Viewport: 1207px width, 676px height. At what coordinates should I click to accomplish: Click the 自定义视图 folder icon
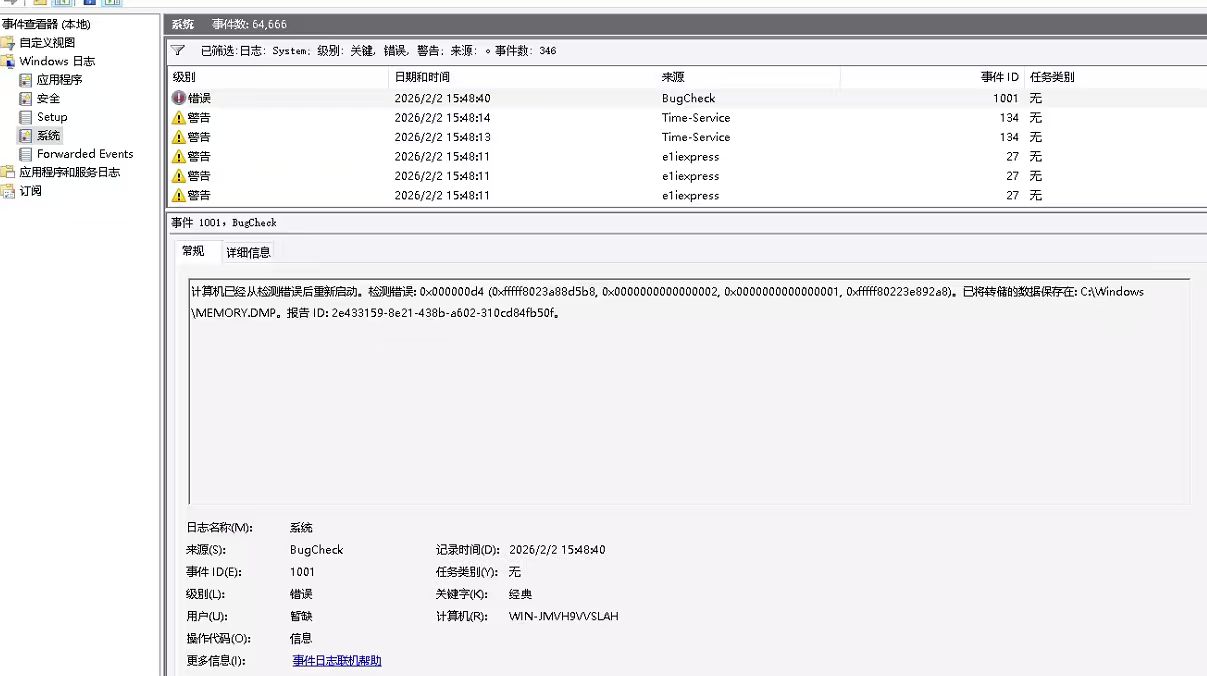tap(8, 43)
